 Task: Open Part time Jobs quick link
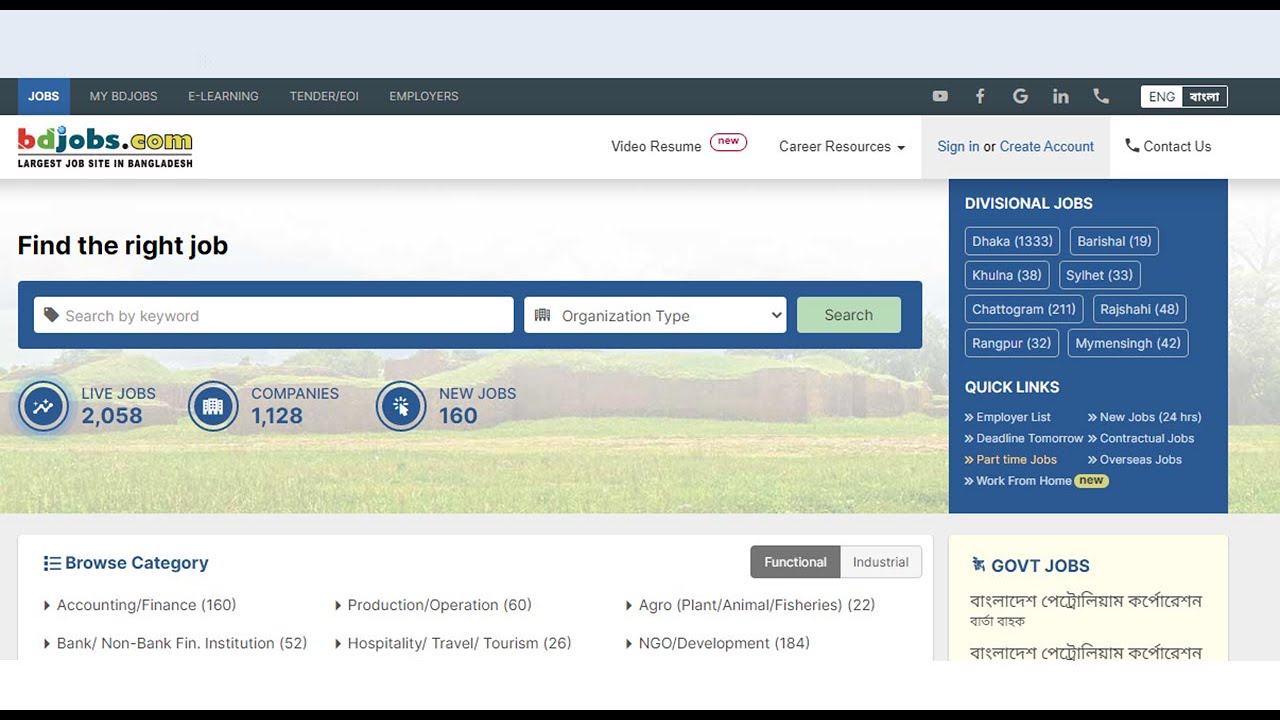click(1016, 459)
